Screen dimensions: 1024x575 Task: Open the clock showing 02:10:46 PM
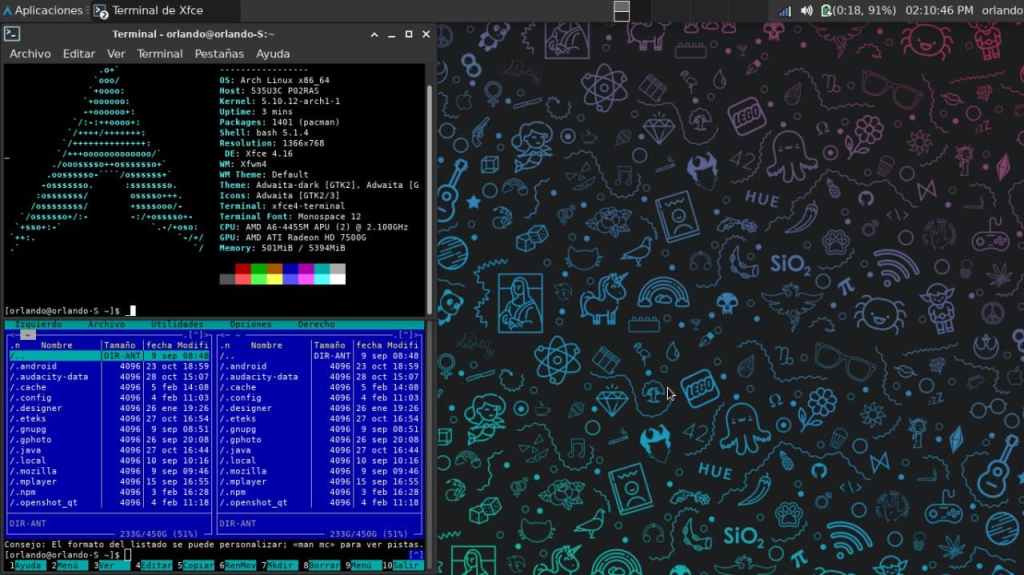coord(938,11)
